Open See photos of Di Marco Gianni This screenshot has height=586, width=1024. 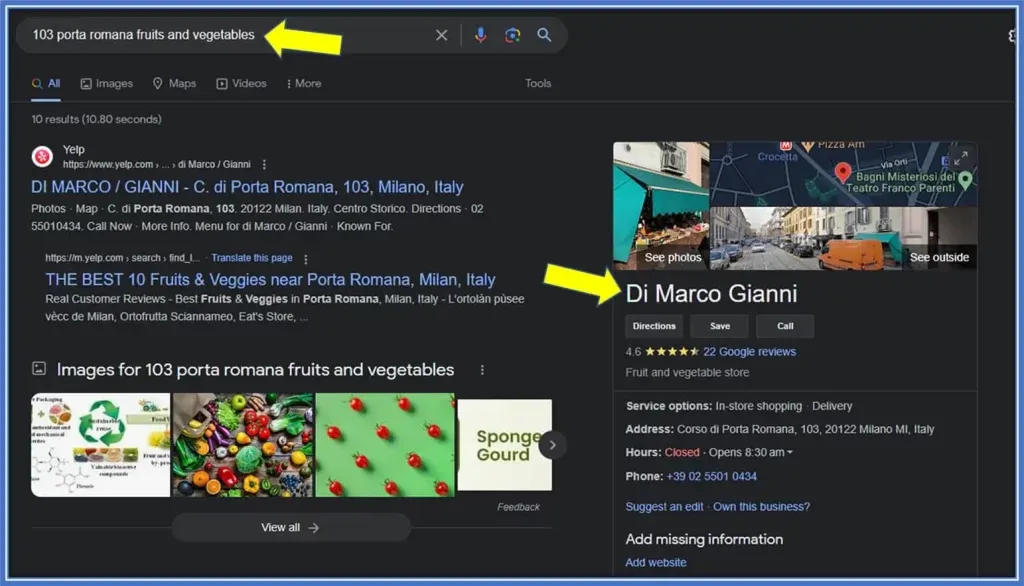(x=661, y=206)
